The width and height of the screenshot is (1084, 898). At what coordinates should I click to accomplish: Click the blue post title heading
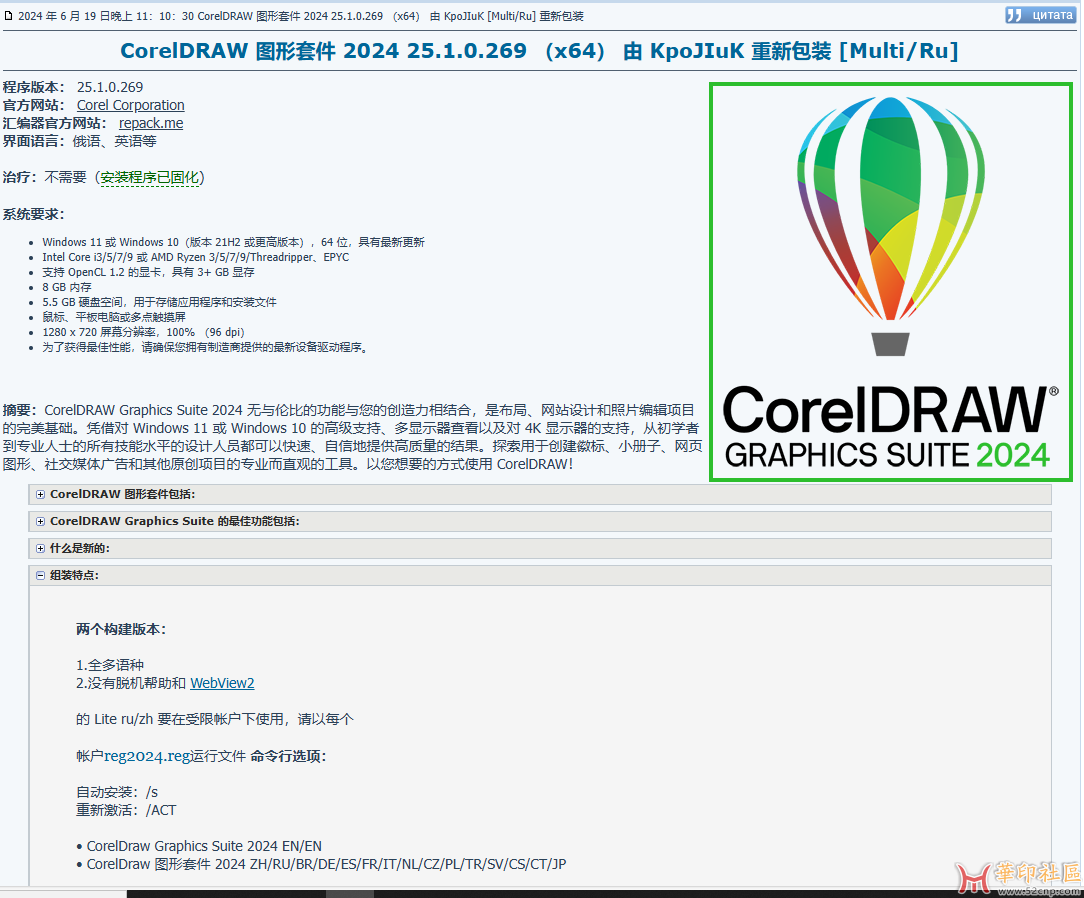click(x=539, y=51)
